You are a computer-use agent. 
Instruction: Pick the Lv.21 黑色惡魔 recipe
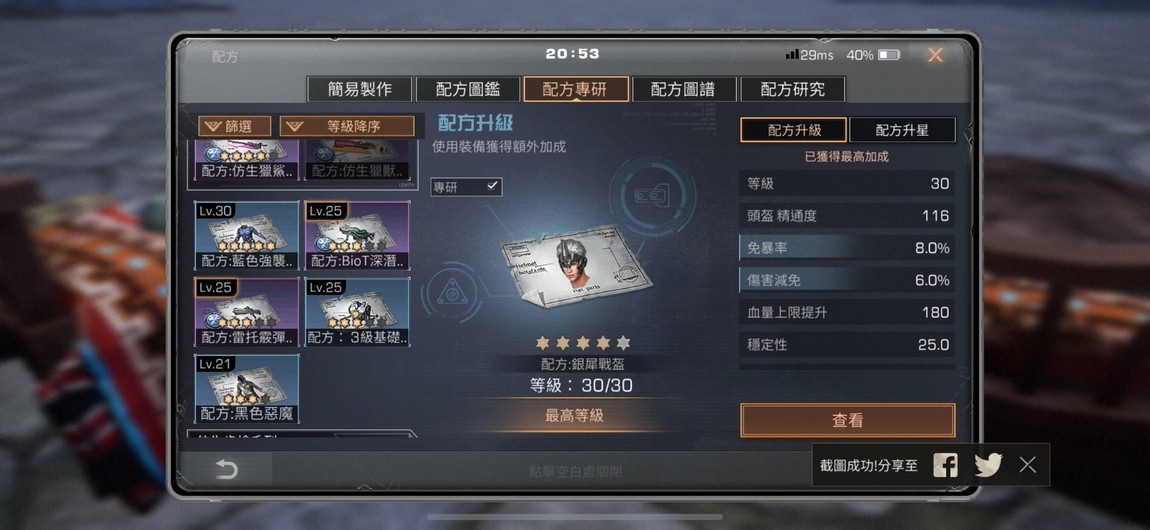(247, 389)
